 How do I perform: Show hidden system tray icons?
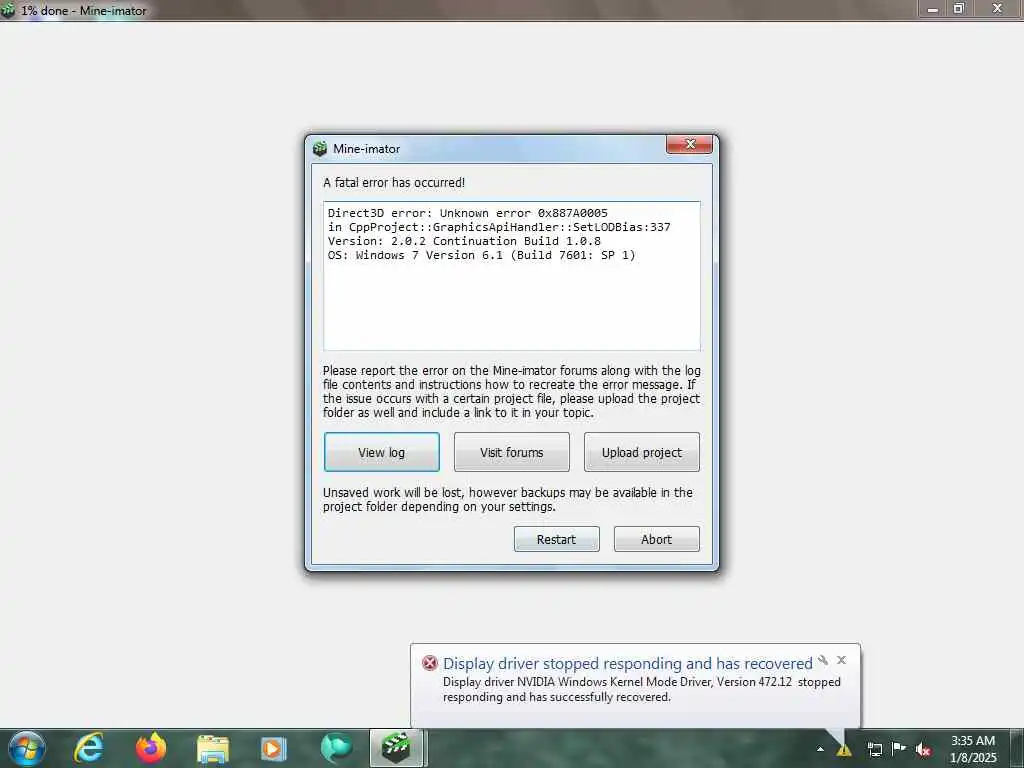coord(820,749)
